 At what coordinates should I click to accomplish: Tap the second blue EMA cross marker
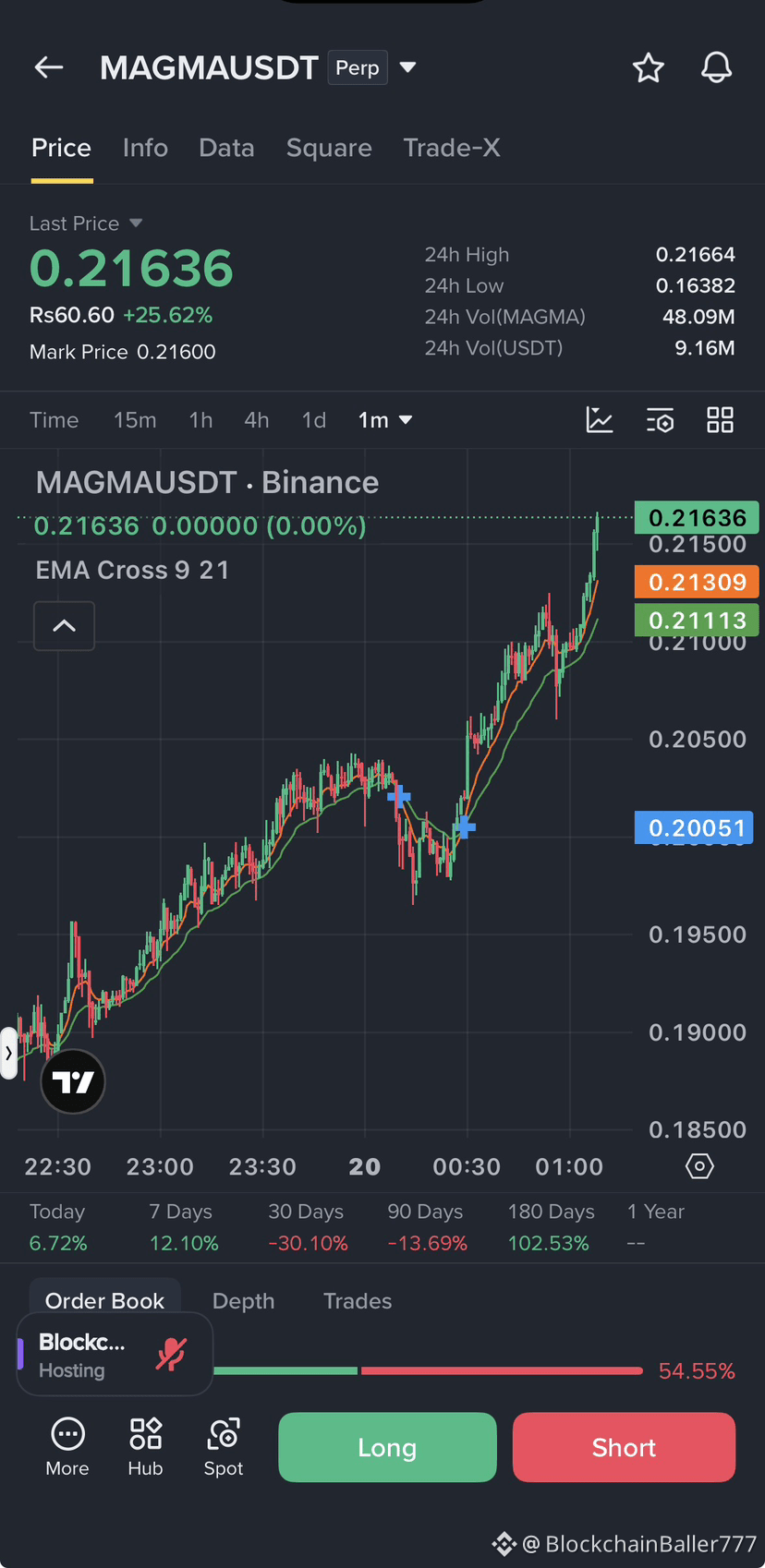465,827
